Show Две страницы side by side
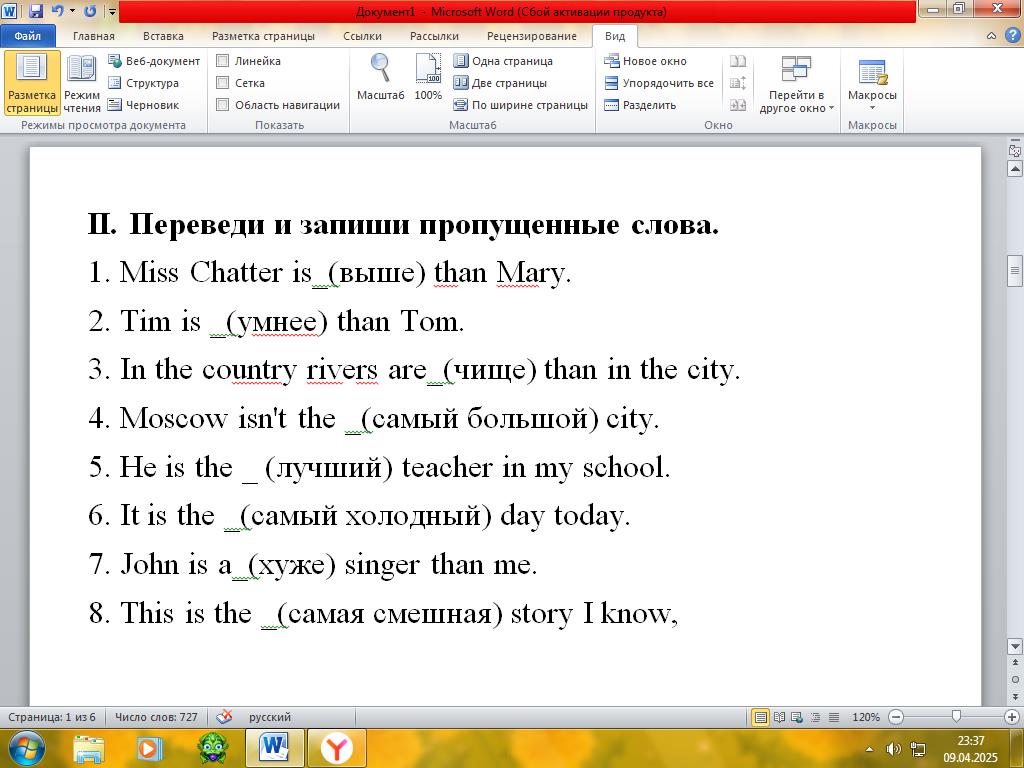1024x768 pixels. 500,83
